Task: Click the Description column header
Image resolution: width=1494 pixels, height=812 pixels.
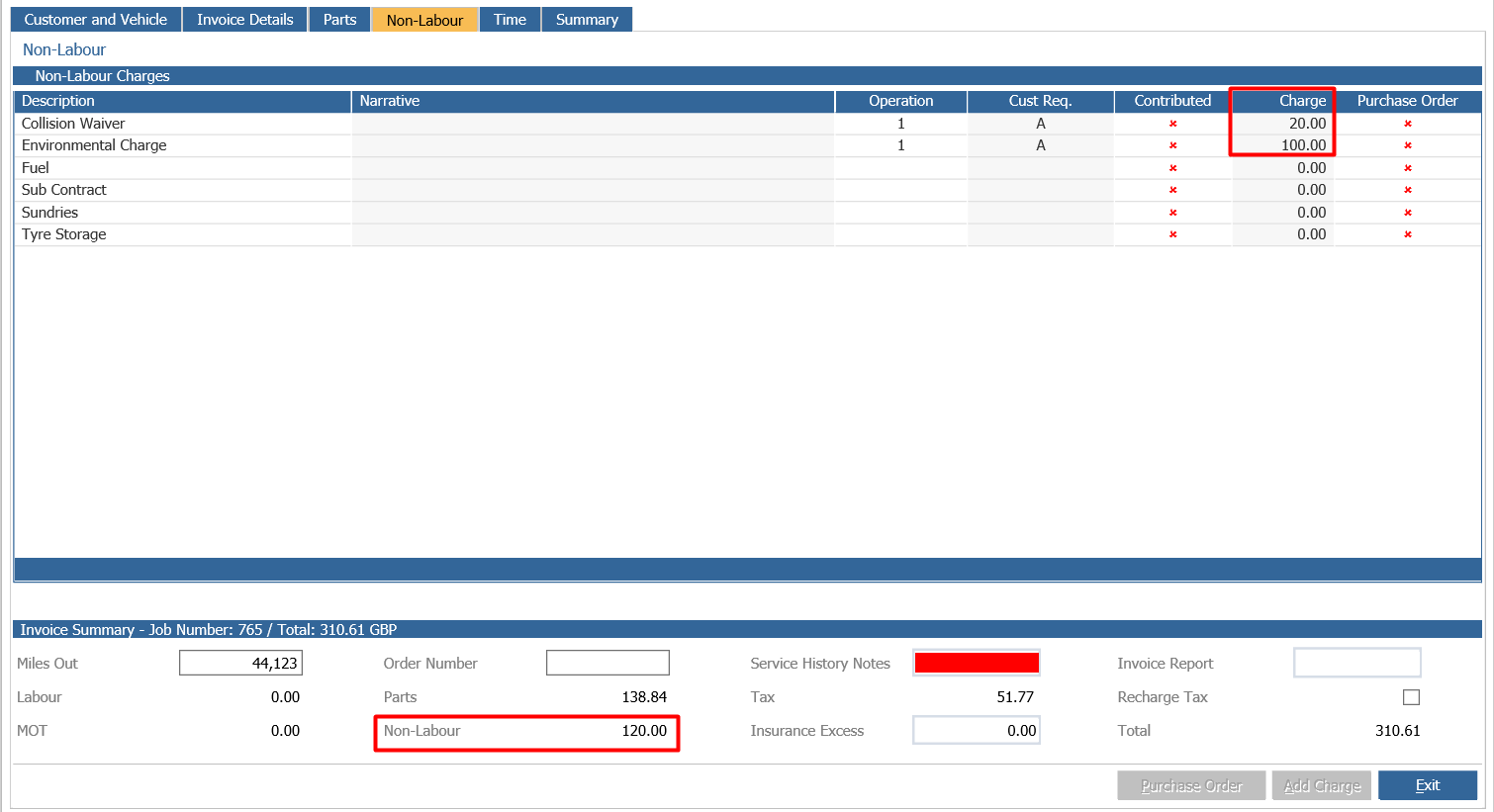Action: point(183,101)
